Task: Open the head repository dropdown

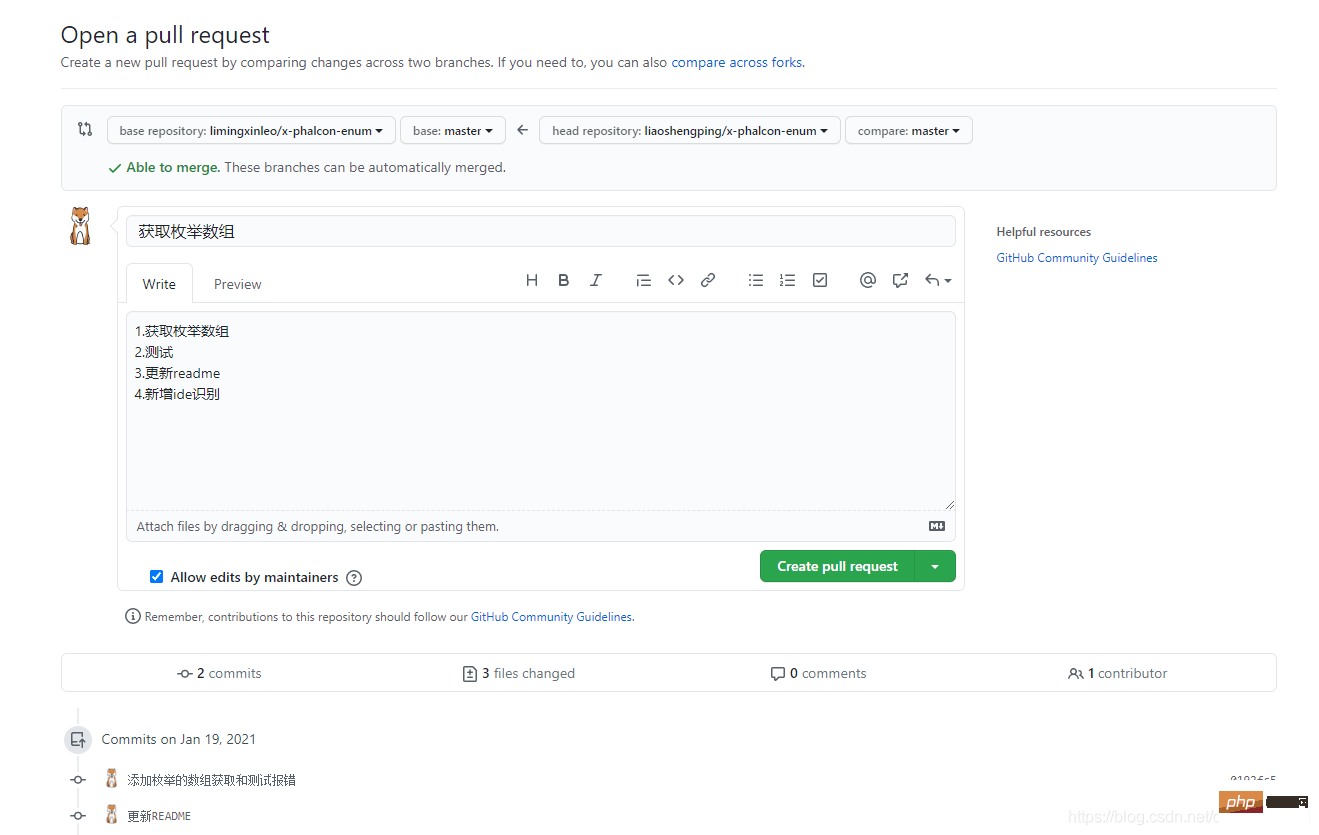Action: pyautogui.click(x=690, y=131)
